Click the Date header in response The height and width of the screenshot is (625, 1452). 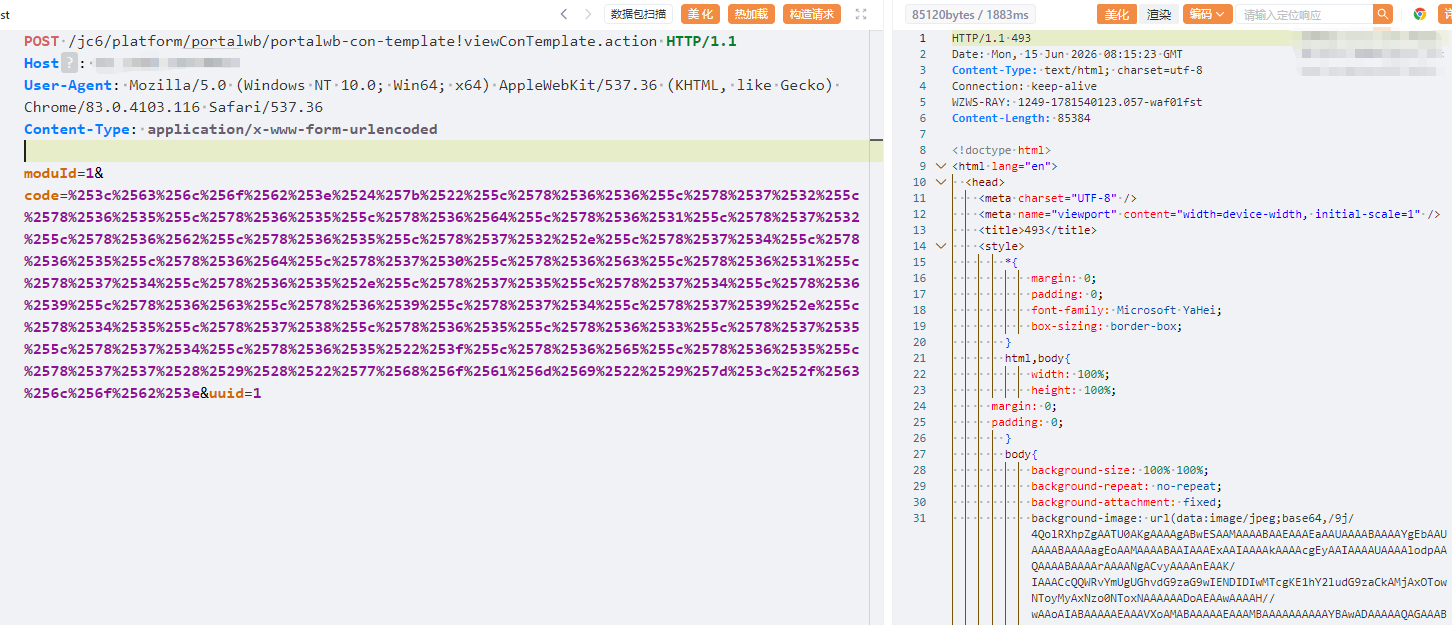(1067, 54)
